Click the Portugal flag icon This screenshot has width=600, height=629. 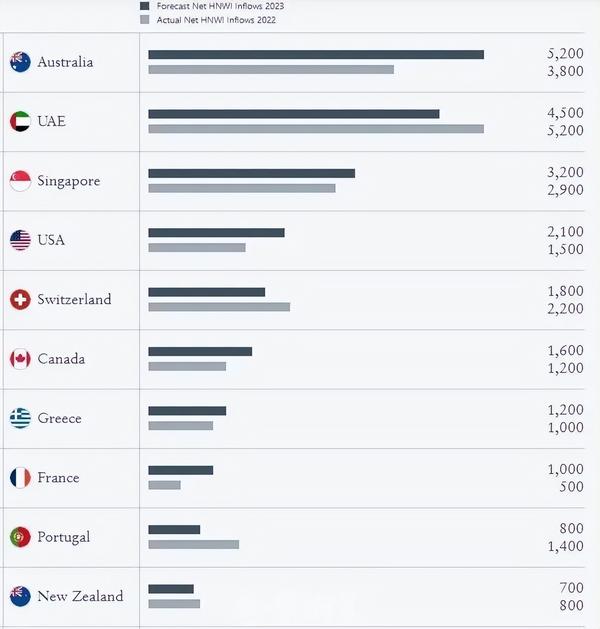20,537
